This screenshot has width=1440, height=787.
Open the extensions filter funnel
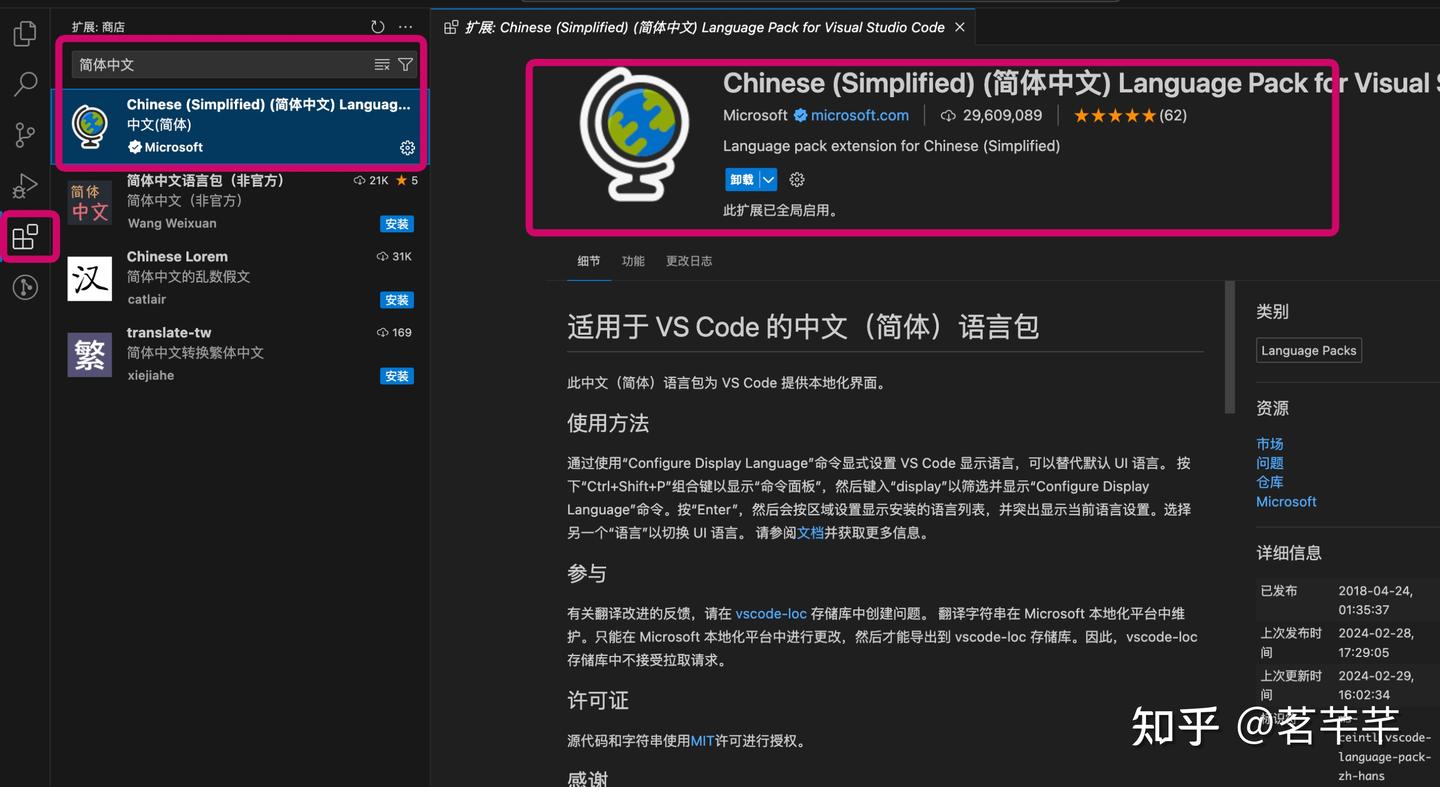[x=405, y=64]
